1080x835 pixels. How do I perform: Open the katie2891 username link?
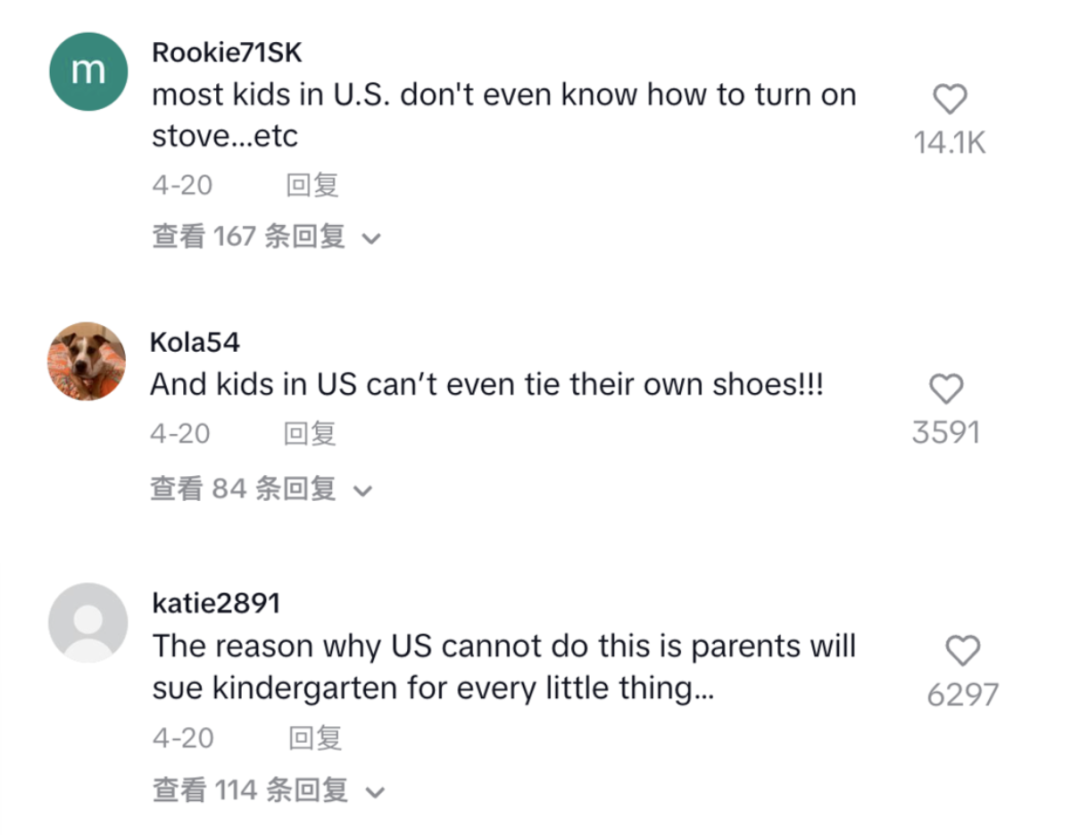coord(216,603)
